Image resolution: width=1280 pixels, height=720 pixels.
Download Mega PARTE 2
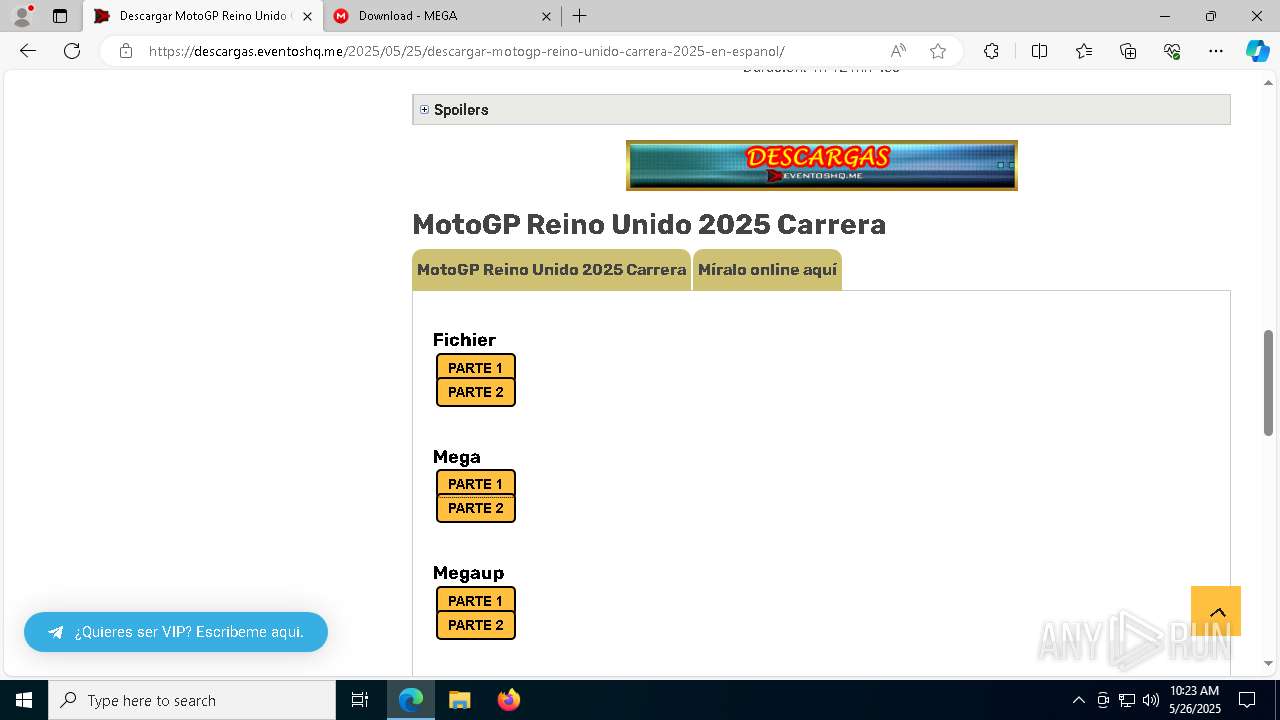(476, 508)
